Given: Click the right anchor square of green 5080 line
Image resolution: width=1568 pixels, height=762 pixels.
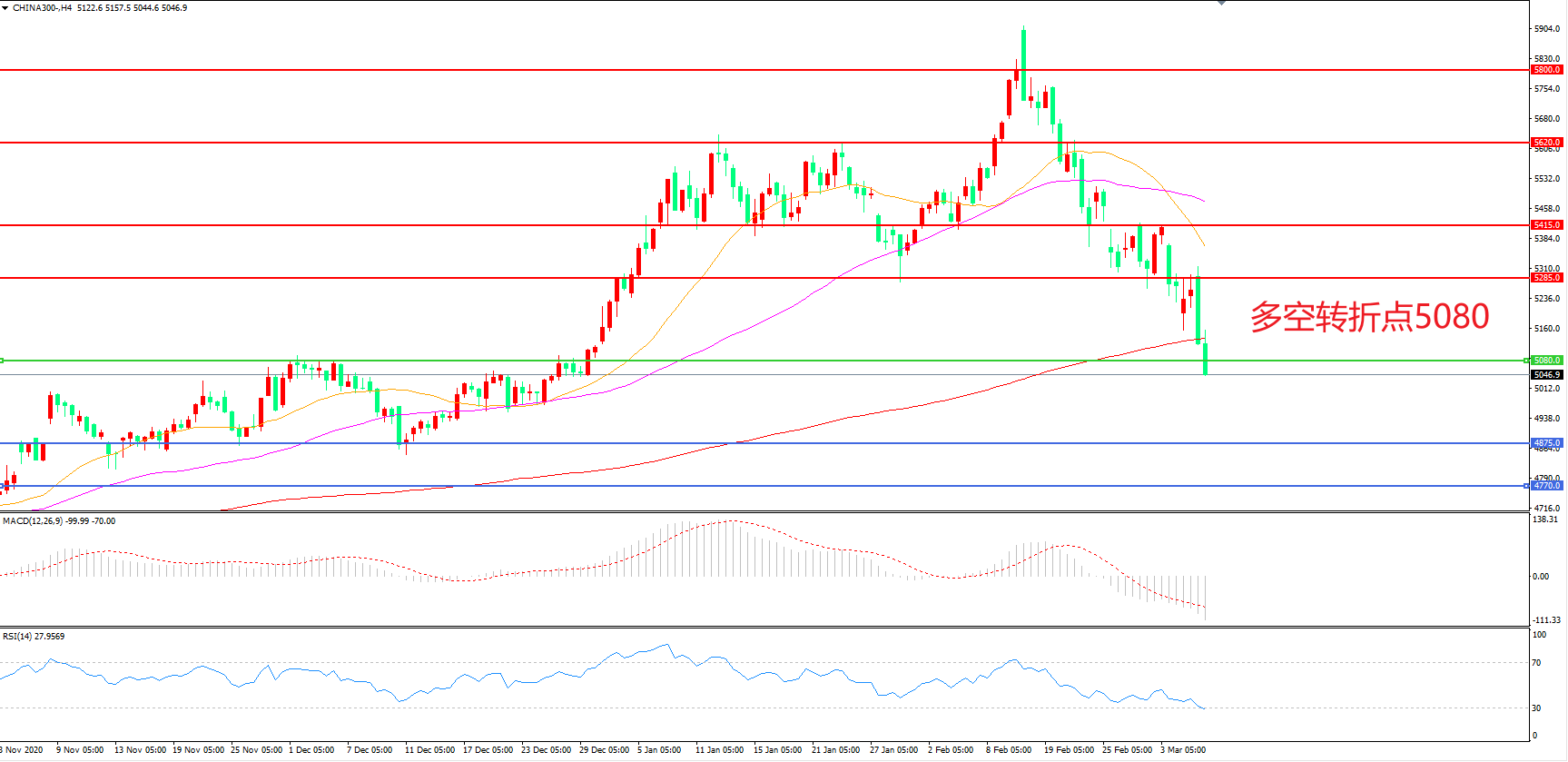Looking at the screenshot, I should pos(1526,361).
